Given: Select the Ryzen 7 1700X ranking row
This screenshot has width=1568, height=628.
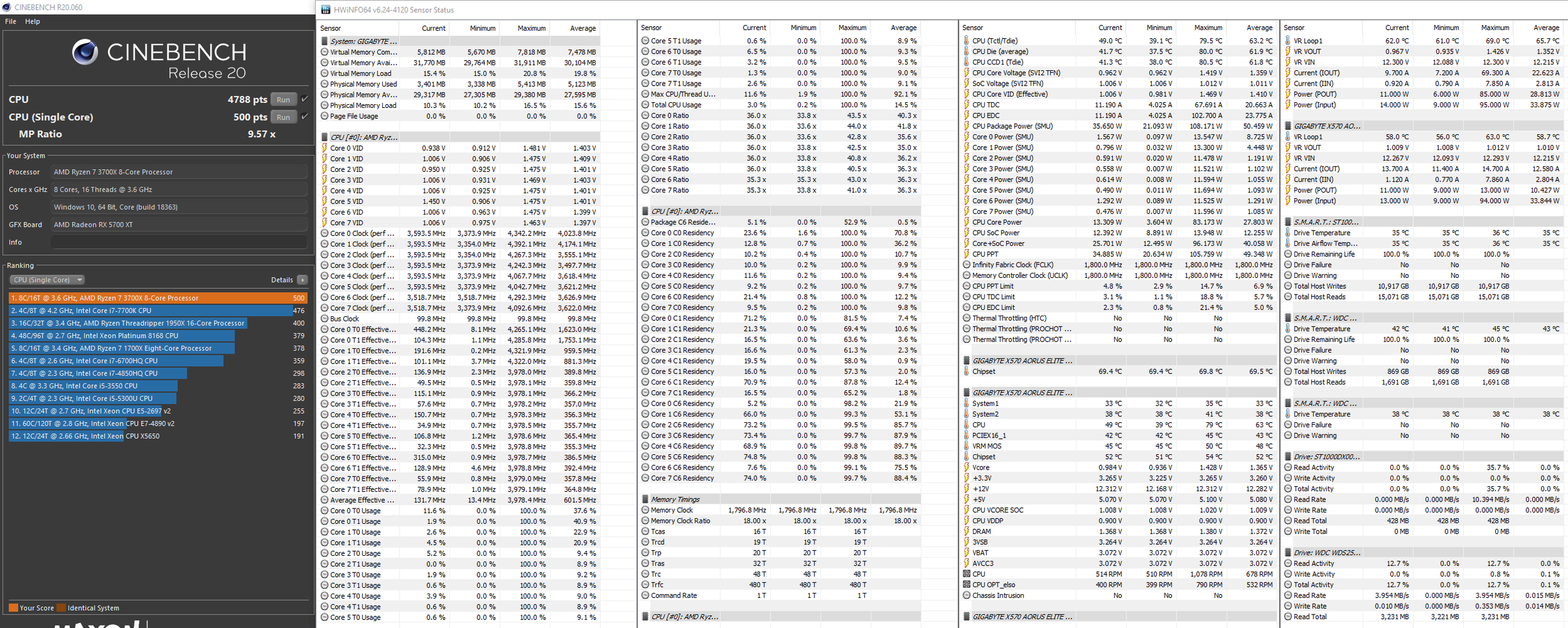Looking at the screenshot, I should click(x=158, y=348).
